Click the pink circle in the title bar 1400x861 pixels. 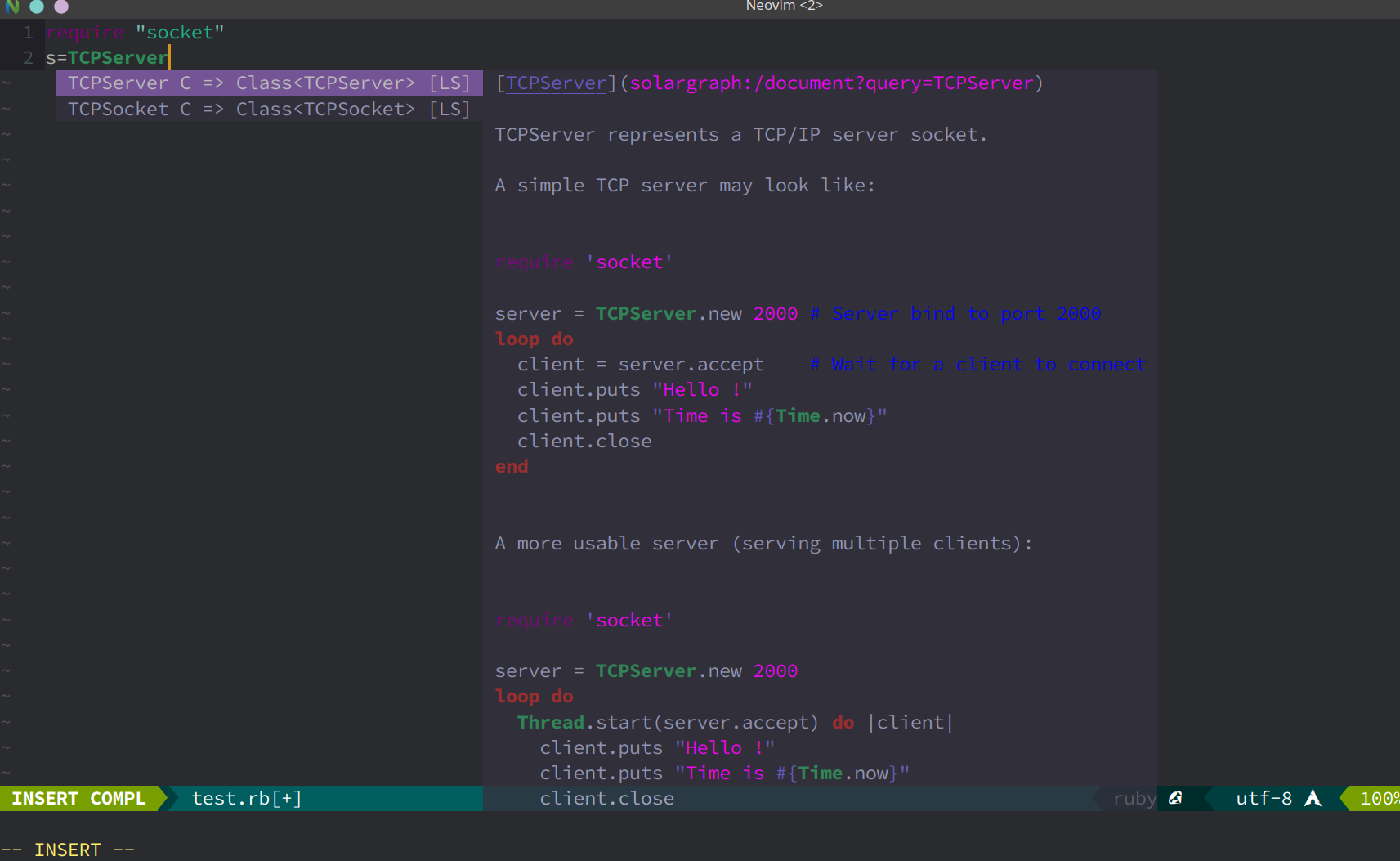[60, 7]
